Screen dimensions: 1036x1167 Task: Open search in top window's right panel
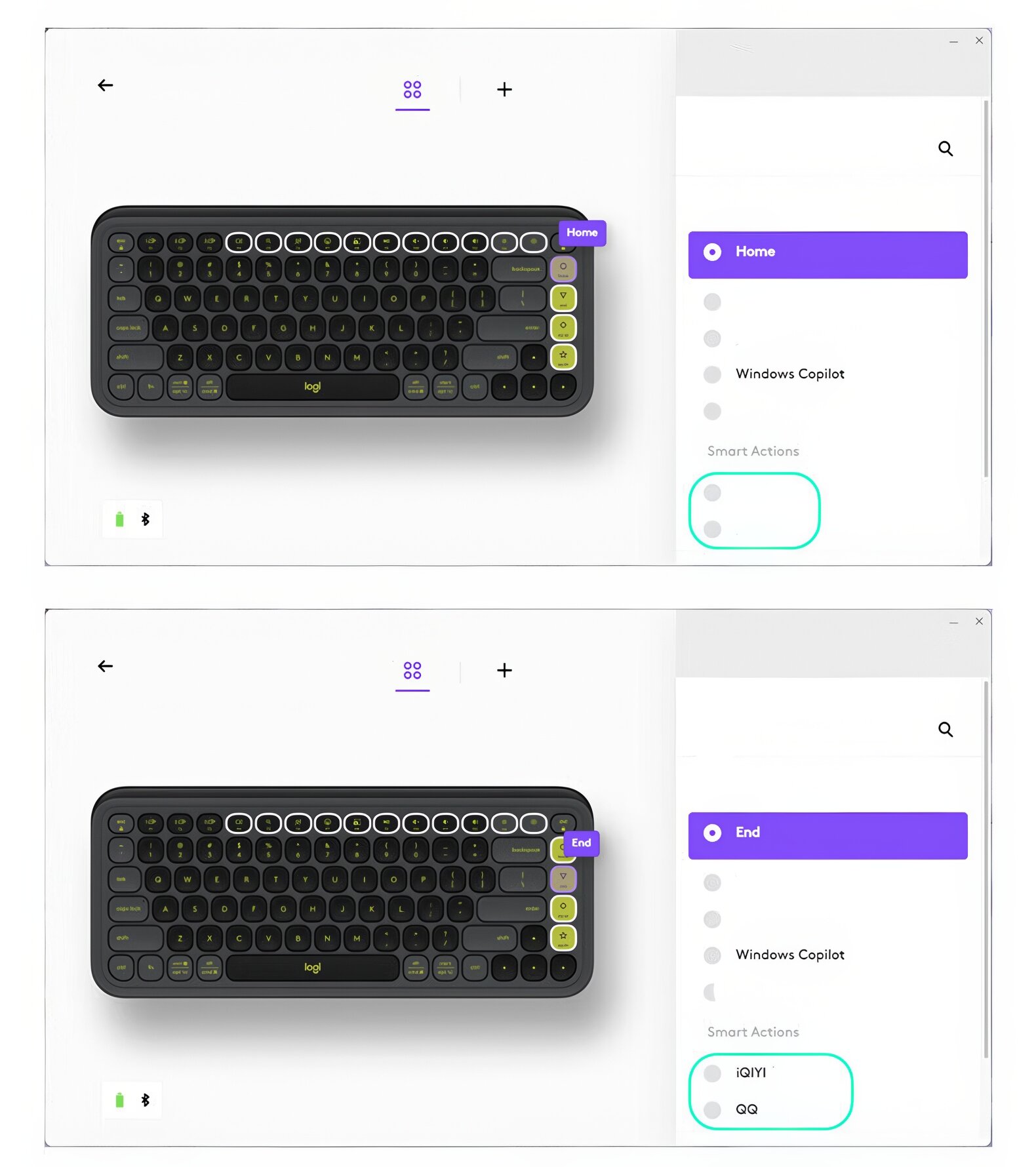click(x=945, y=149)
